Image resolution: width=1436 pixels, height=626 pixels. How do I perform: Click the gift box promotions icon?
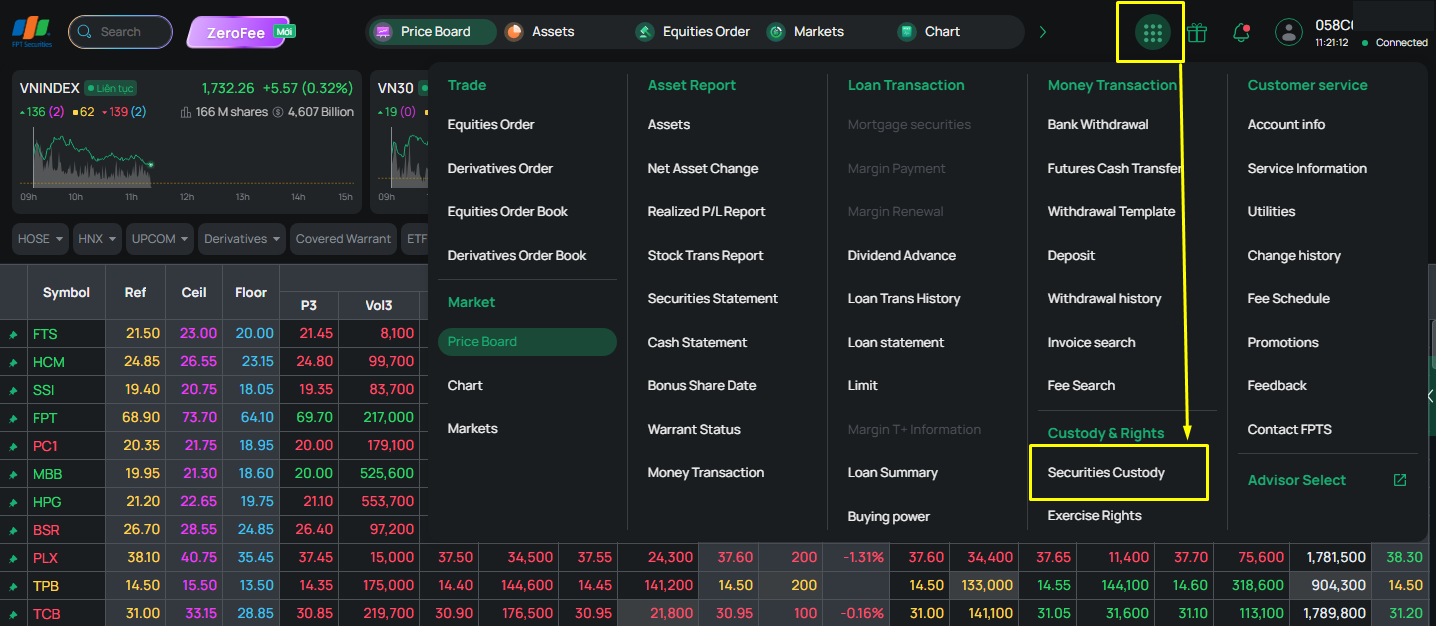click(1197, 32)
